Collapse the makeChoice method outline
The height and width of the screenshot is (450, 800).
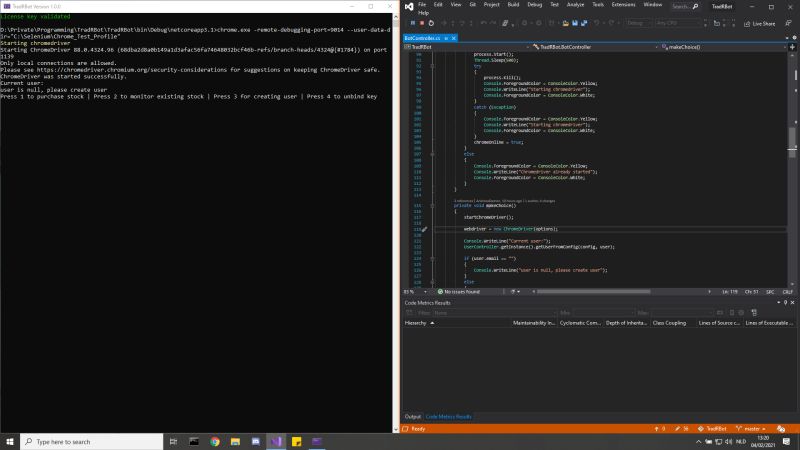tap(432, 206)
